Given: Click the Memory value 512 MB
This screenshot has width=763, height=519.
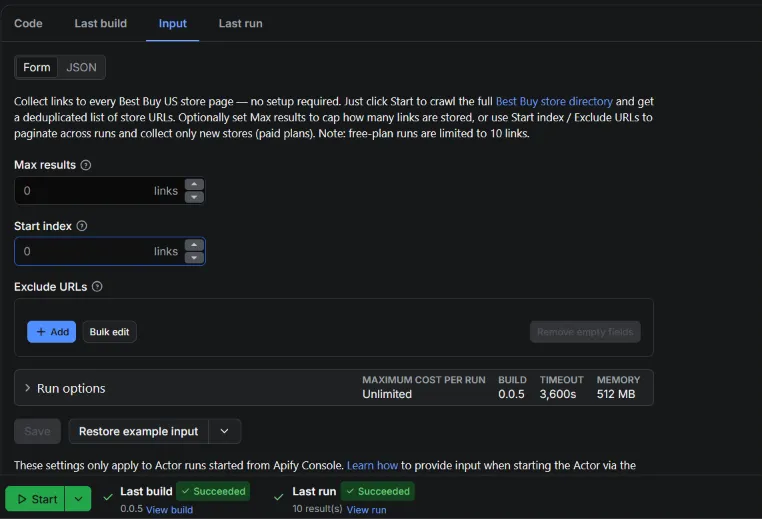Looking at the screenshot, I should pos(616,394).
